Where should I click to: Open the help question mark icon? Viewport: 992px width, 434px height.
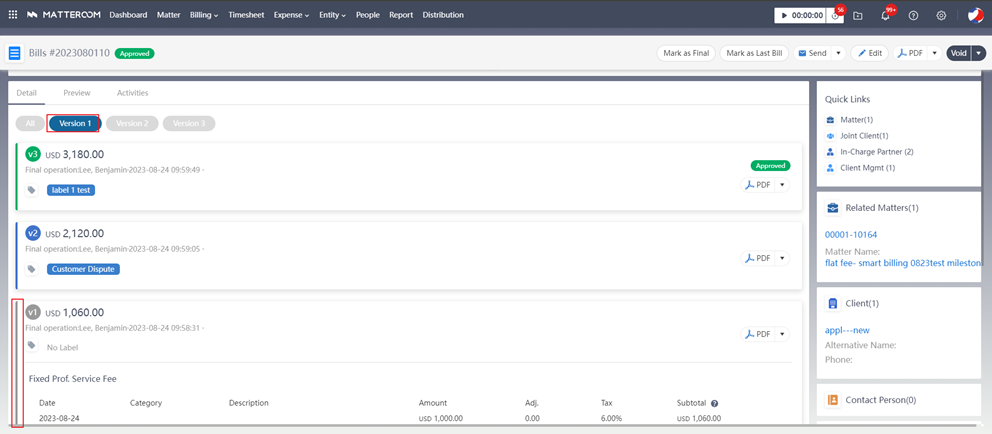point(913,16)
